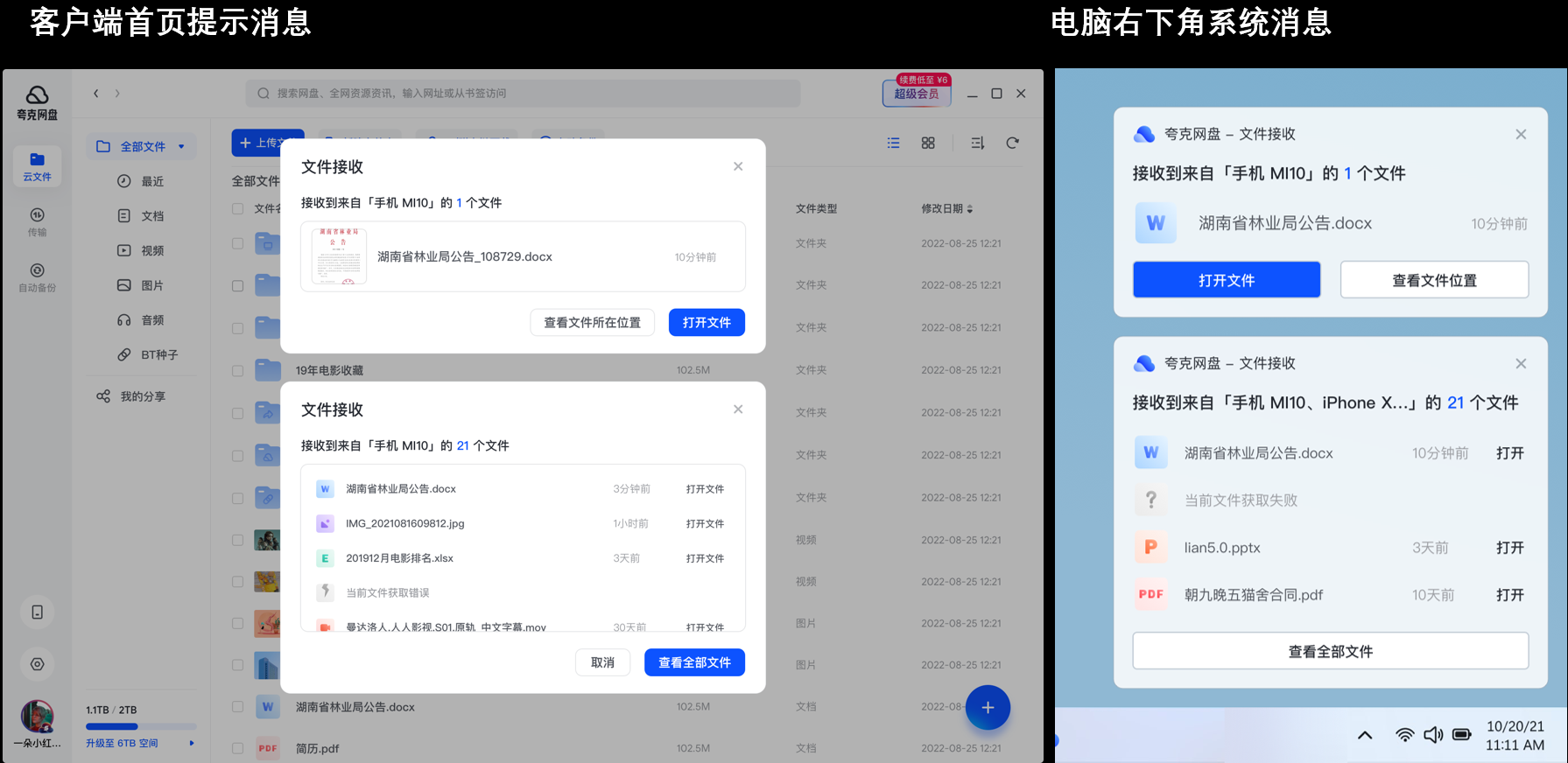Click the Wi-Fi tray icon
The image size is (1568, 763).
point(1404,735)
